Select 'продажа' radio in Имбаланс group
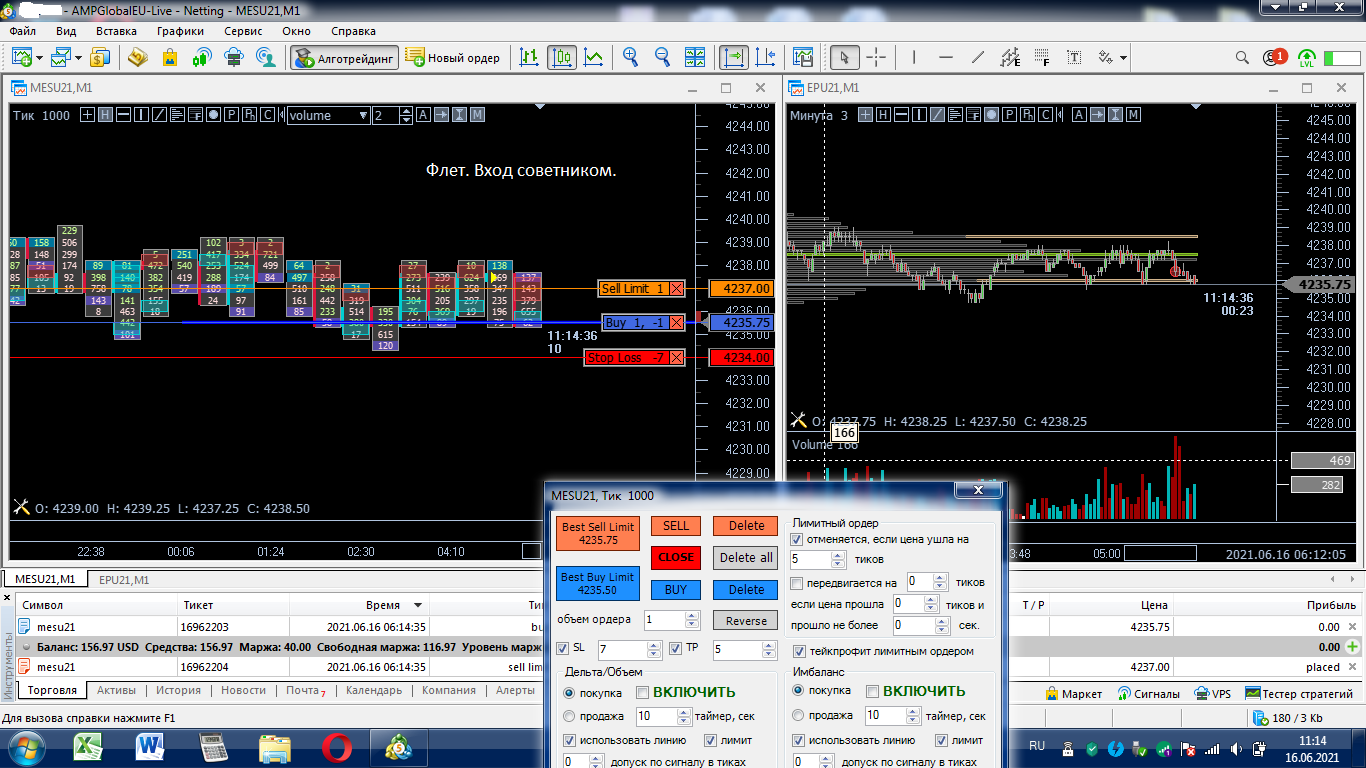Image resolution: width=1366 pixels, height=768 pixels. (x=798, y=715)
